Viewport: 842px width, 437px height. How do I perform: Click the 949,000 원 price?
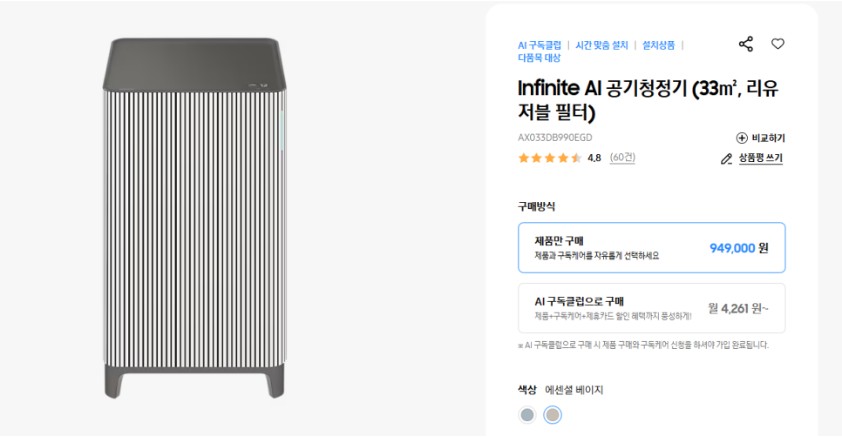coord(739,248)
